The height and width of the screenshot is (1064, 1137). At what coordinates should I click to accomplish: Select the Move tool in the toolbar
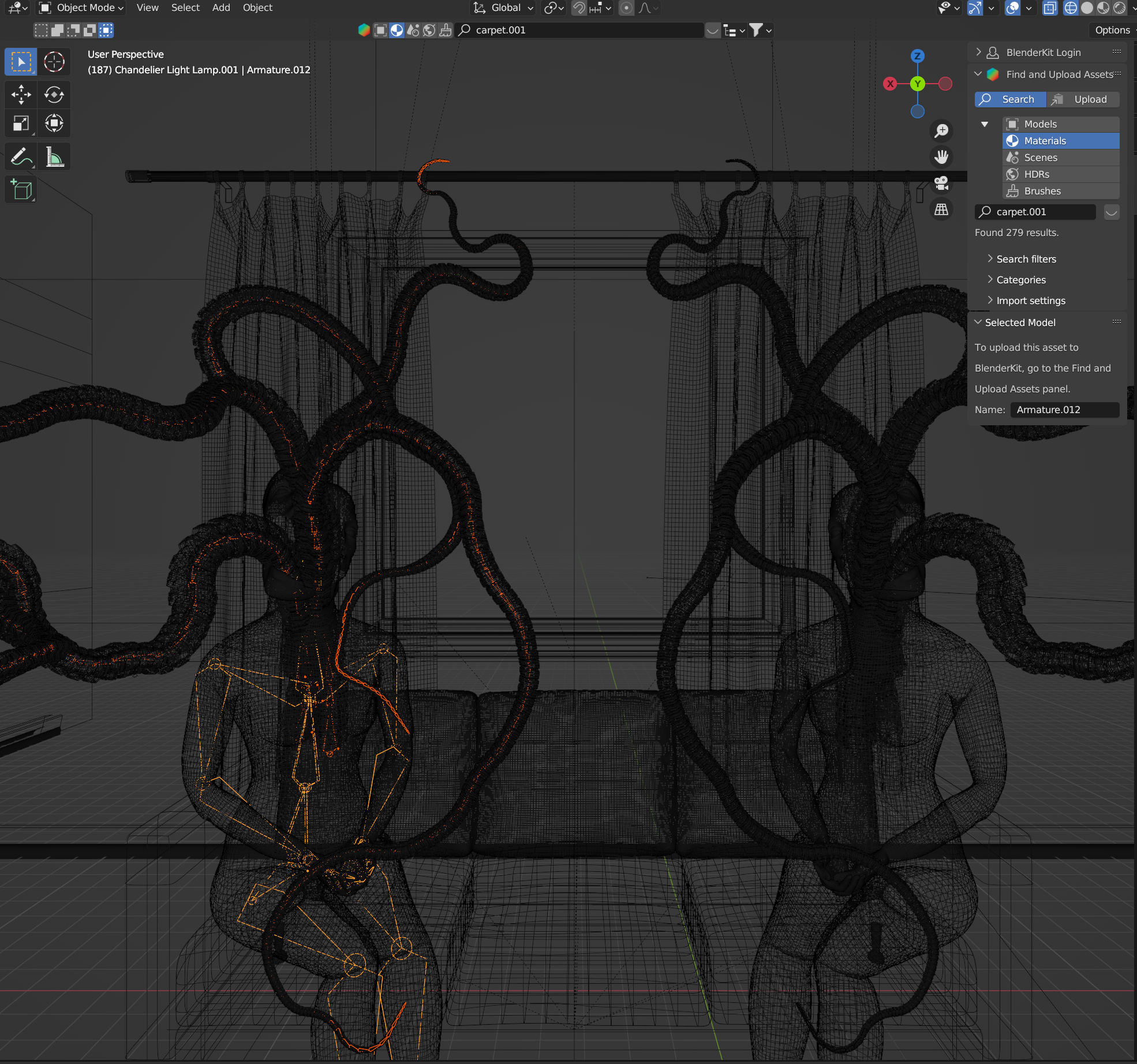[20, 95]
